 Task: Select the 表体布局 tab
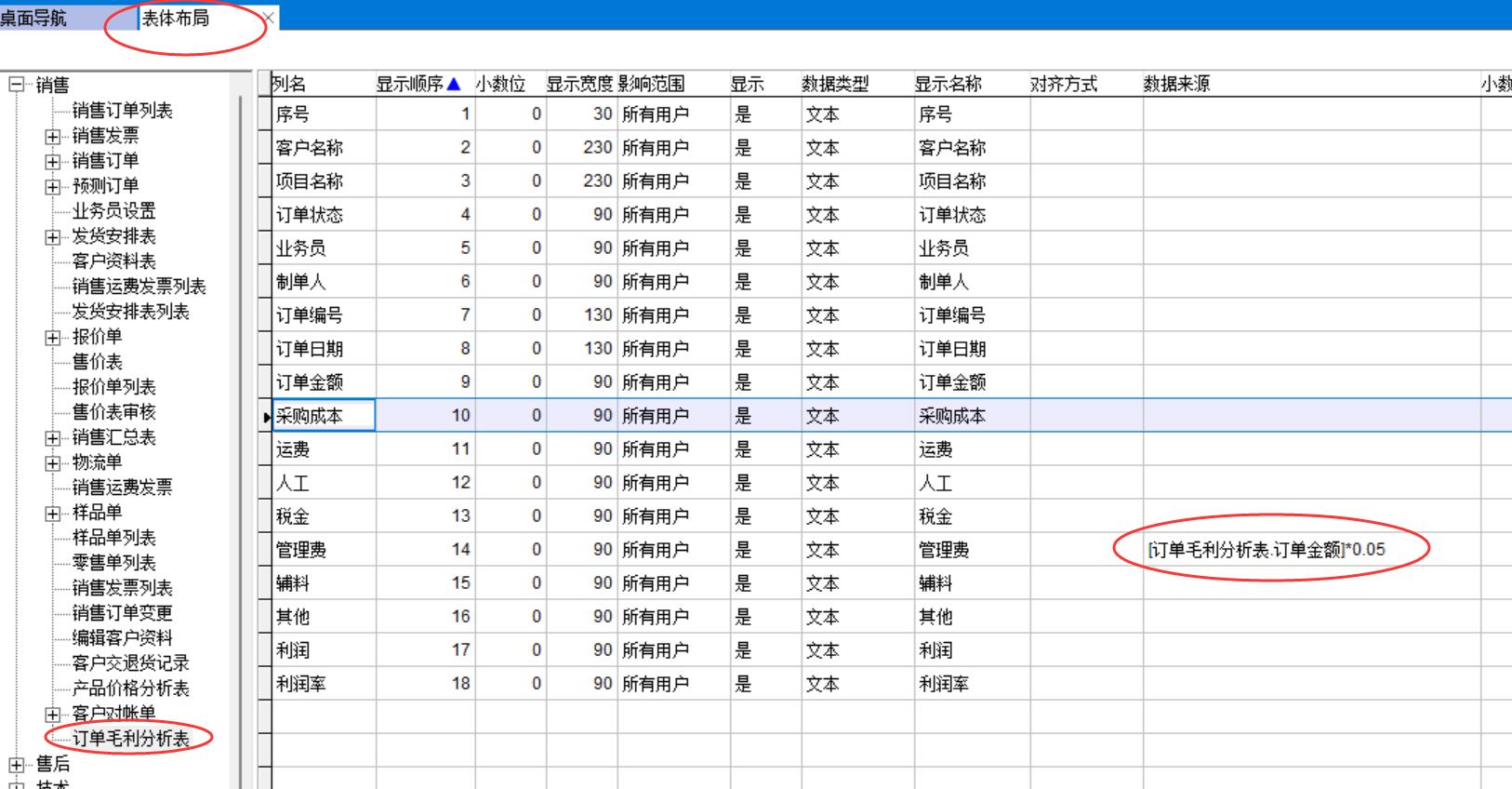pos(176,18)
